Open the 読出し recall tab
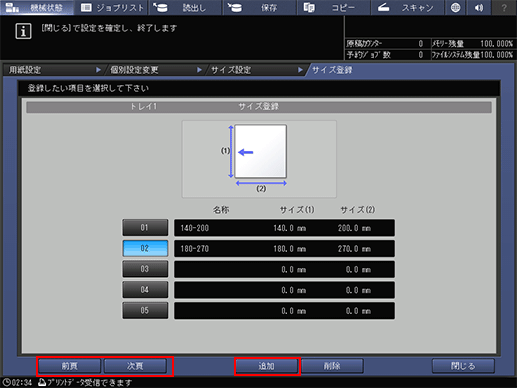 (185, 7)
